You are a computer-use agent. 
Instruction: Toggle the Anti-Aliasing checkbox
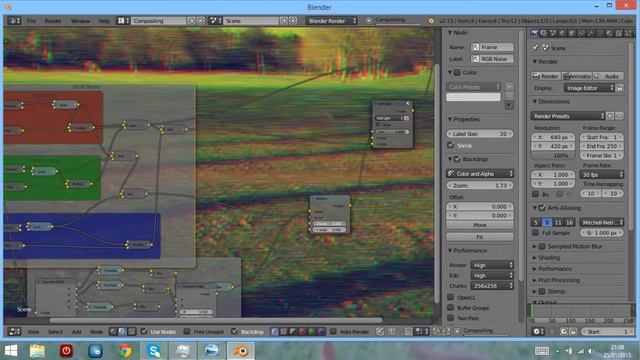pyautogui.click(x=542, y=208)
